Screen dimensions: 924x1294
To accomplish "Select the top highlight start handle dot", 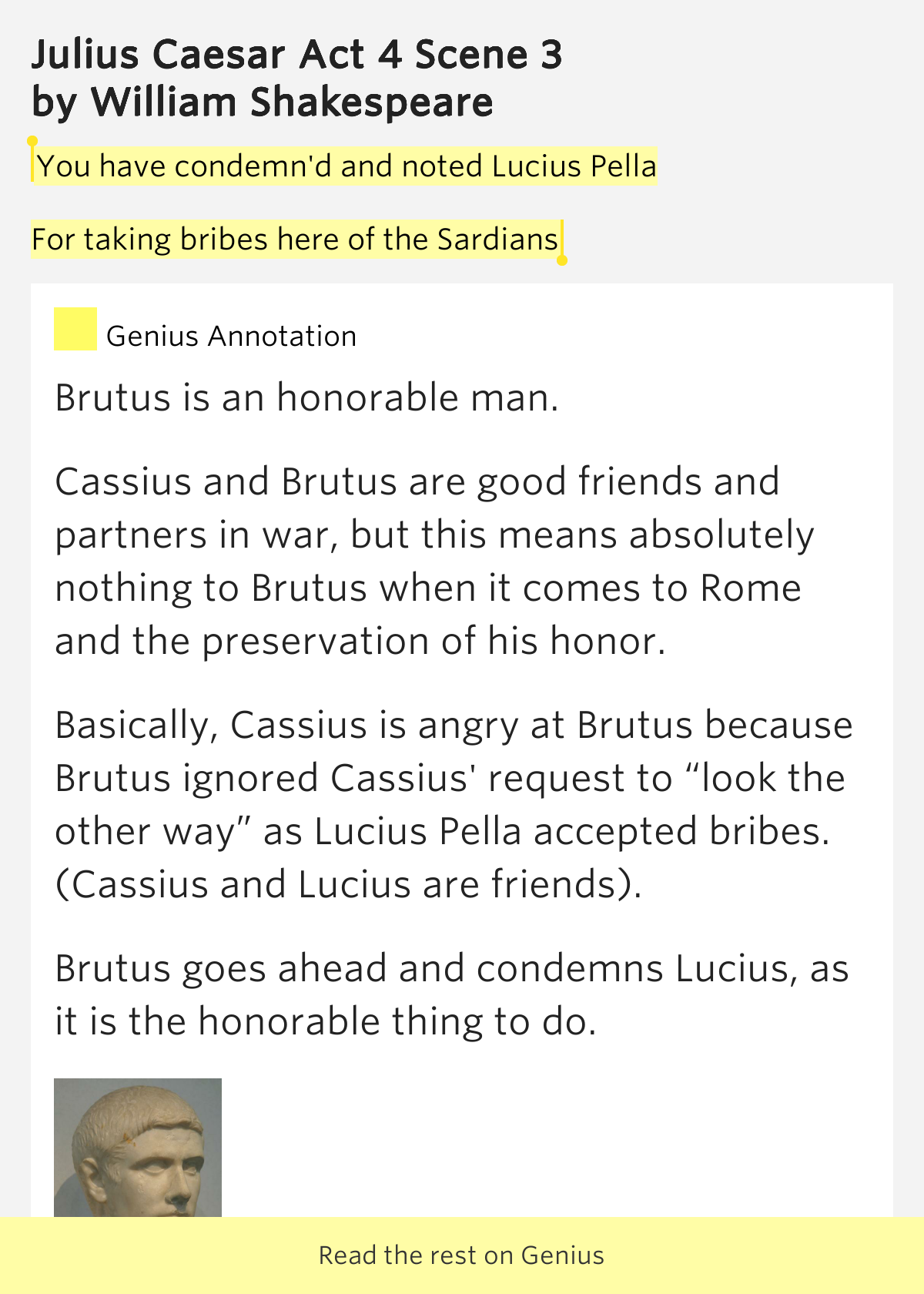I will (32, 141).
